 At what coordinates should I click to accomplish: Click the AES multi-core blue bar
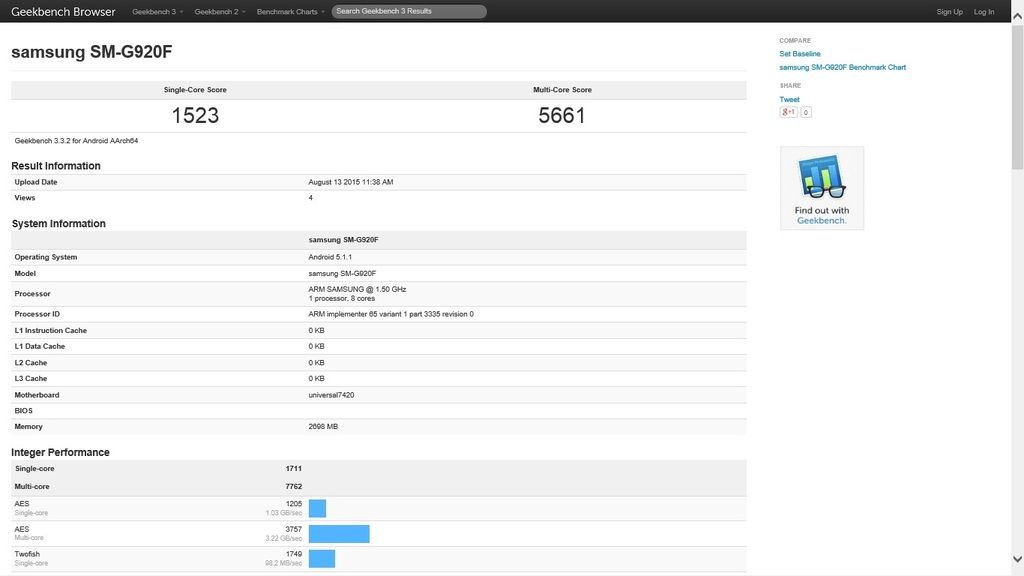tap(339, 534)
